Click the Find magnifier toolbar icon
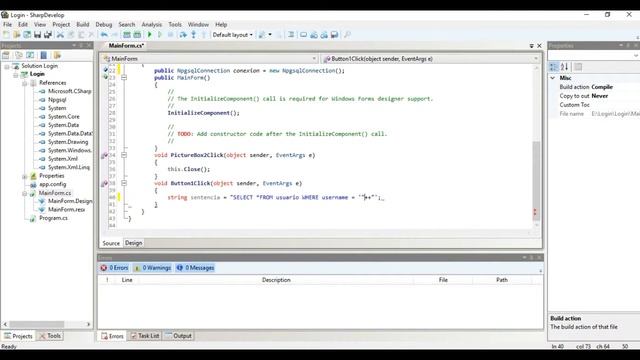 pos(347,35)
